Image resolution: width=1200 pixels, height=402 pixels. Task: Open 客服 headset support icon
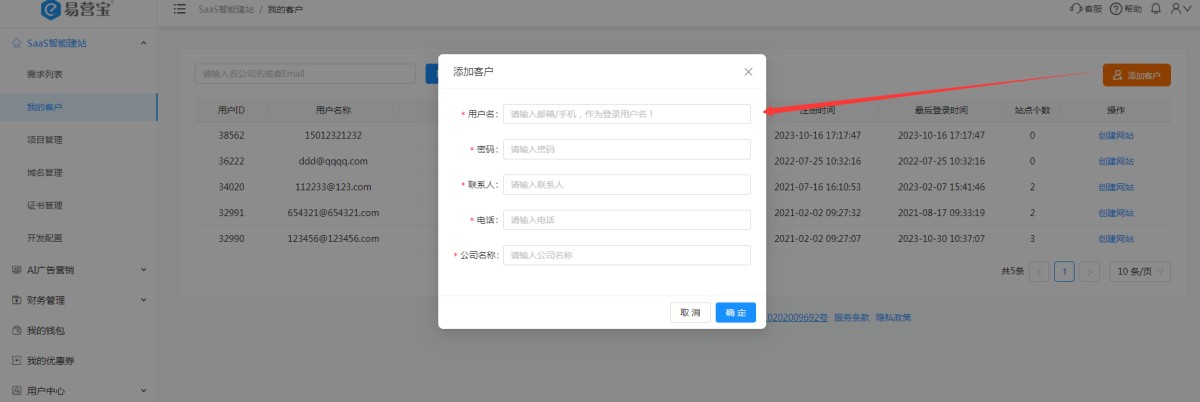(1085, 9)
